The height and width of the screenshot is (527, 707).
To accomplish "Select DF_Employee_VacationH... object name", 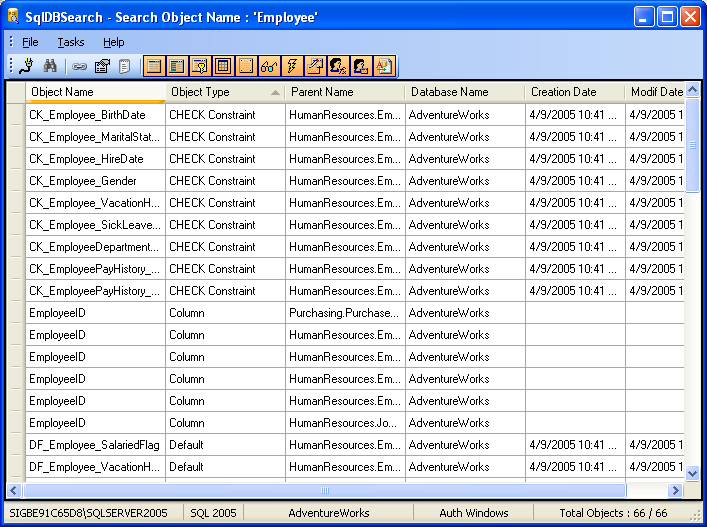I will 94,467.
